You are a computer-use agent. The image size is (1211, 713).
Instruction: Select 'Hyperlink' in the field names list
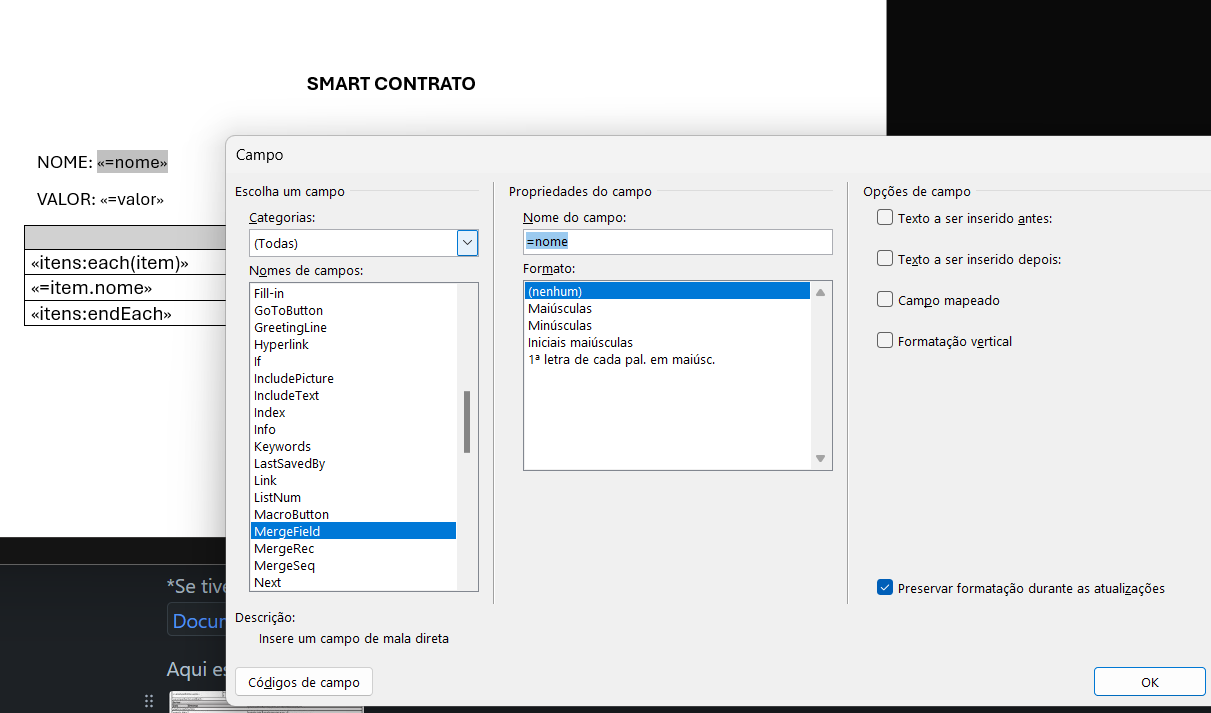click(x=281, y=344)
